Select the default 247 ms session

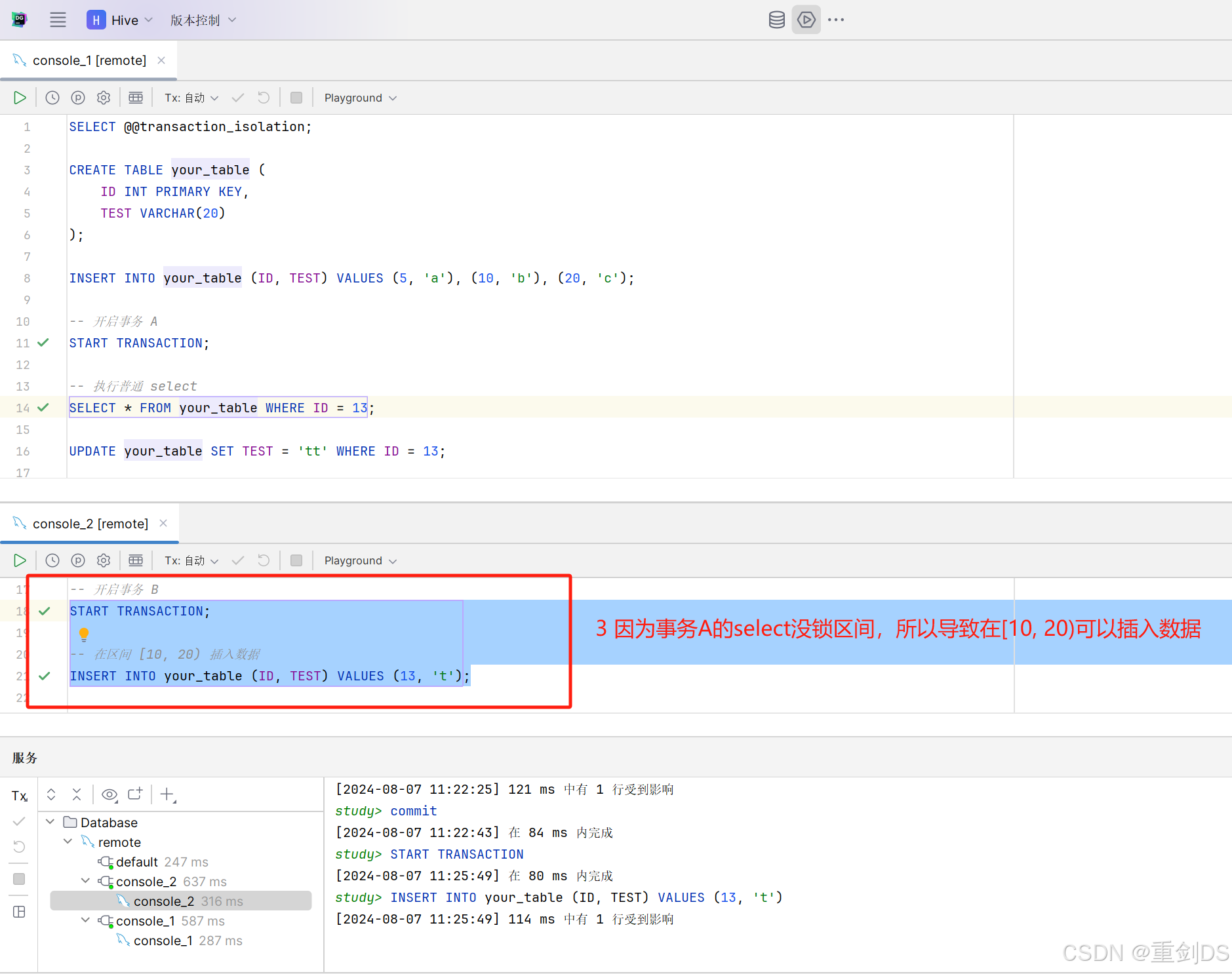pyautogui.click(x=153, y=862)
